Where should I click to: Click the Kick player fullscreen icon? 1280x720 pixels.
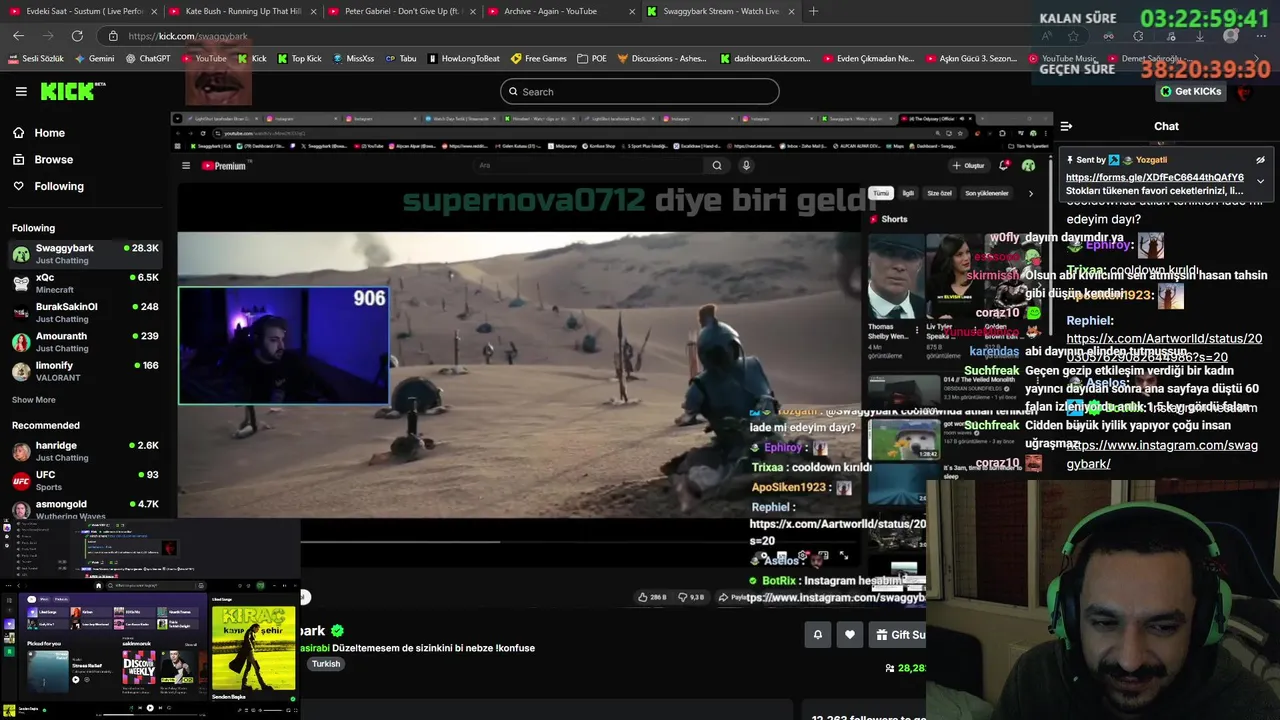click(x=843, y=555)
